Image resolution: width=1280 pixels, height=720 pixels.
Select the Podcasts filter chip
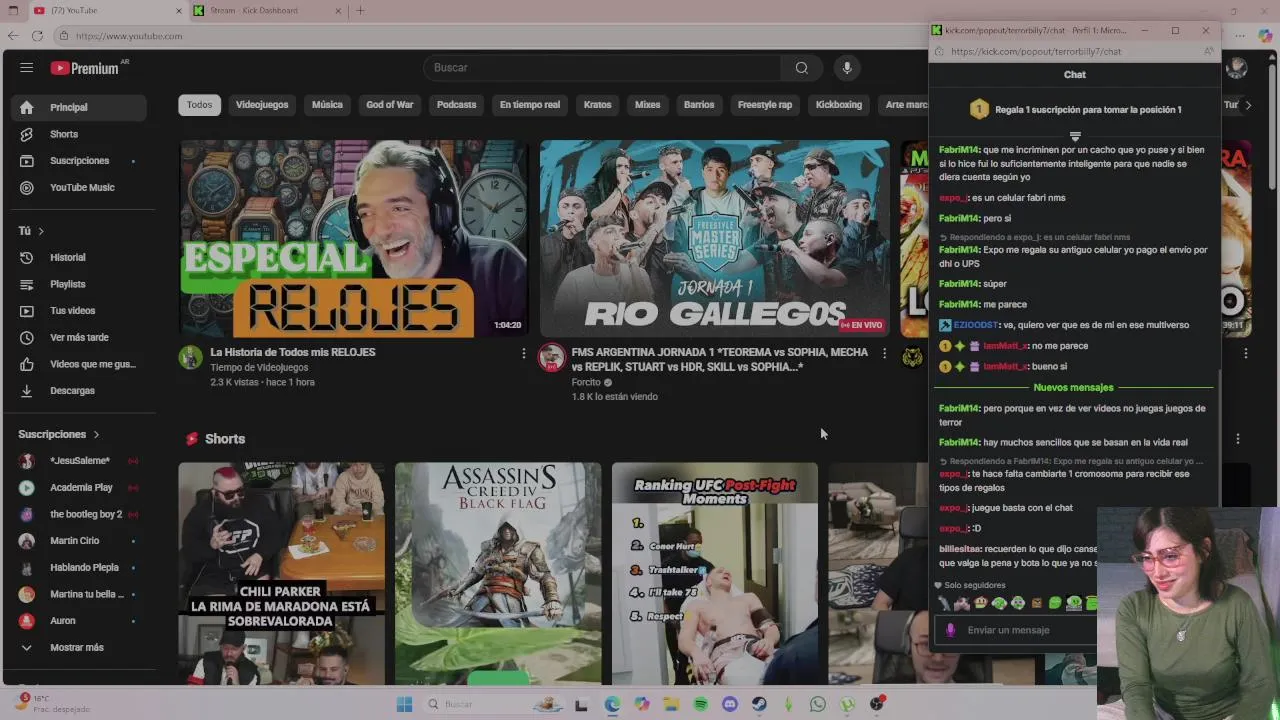click(x=457, y=105)
